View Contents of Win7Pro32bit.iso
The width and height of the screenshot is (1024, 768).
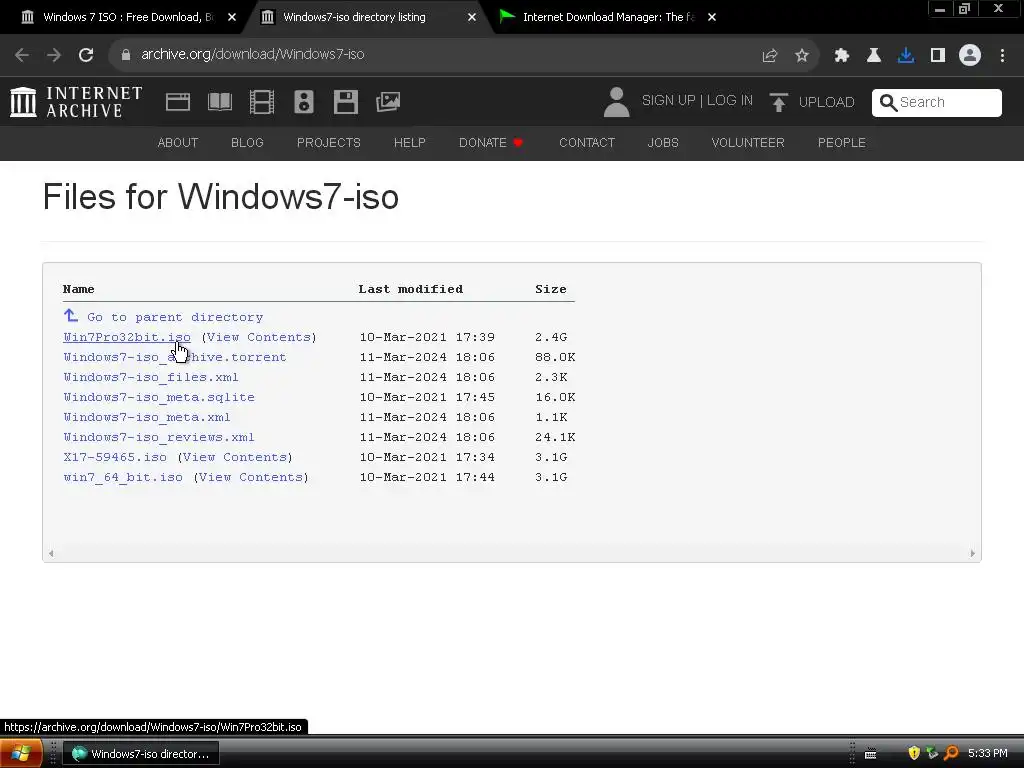(x=259, y=337)
